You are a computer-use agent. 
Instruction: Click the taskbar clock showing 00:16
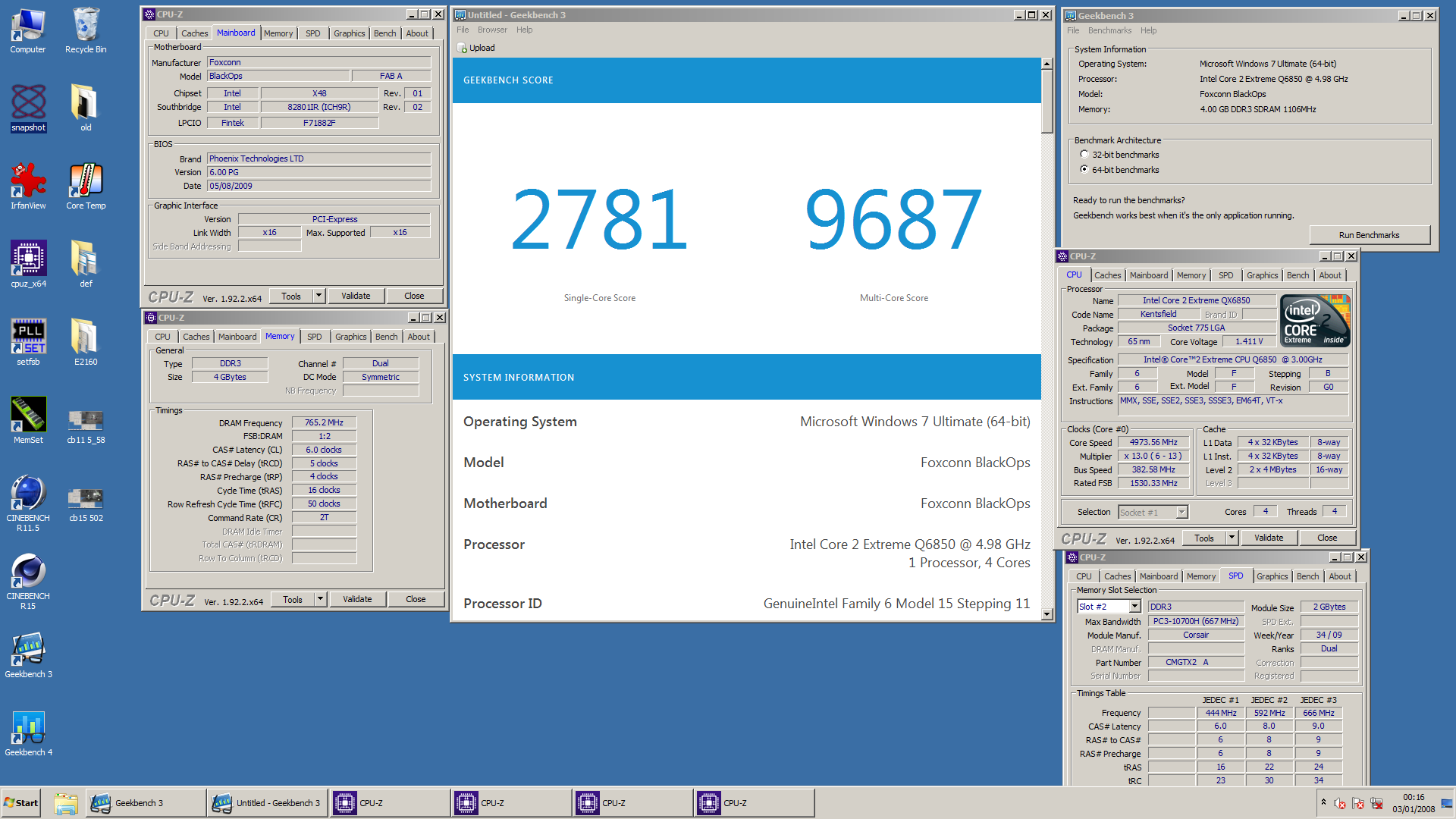click(x=1414, y=803)
